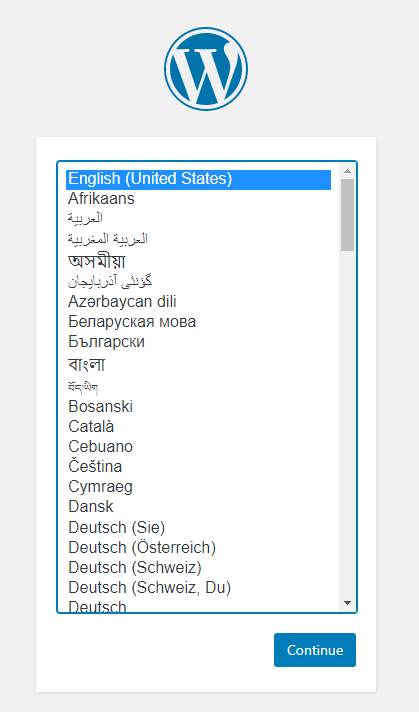Click the WordPress logo

(206, 69)
